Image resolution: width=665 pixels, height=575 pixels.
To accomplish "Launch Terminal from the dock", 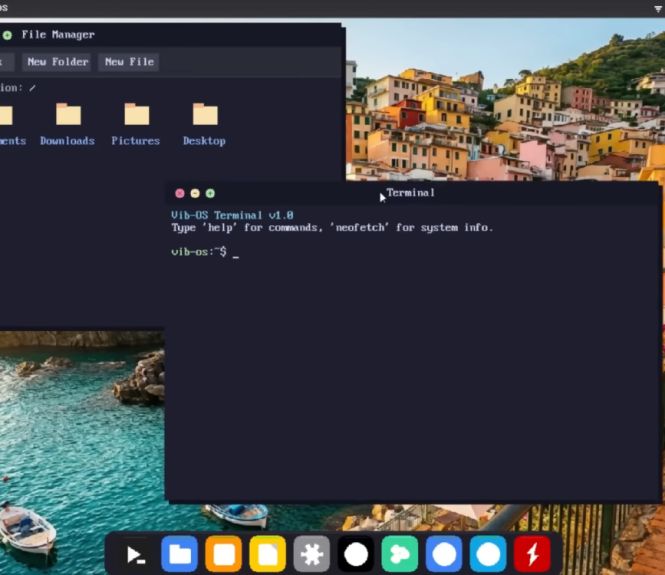I will click(136, 553).
